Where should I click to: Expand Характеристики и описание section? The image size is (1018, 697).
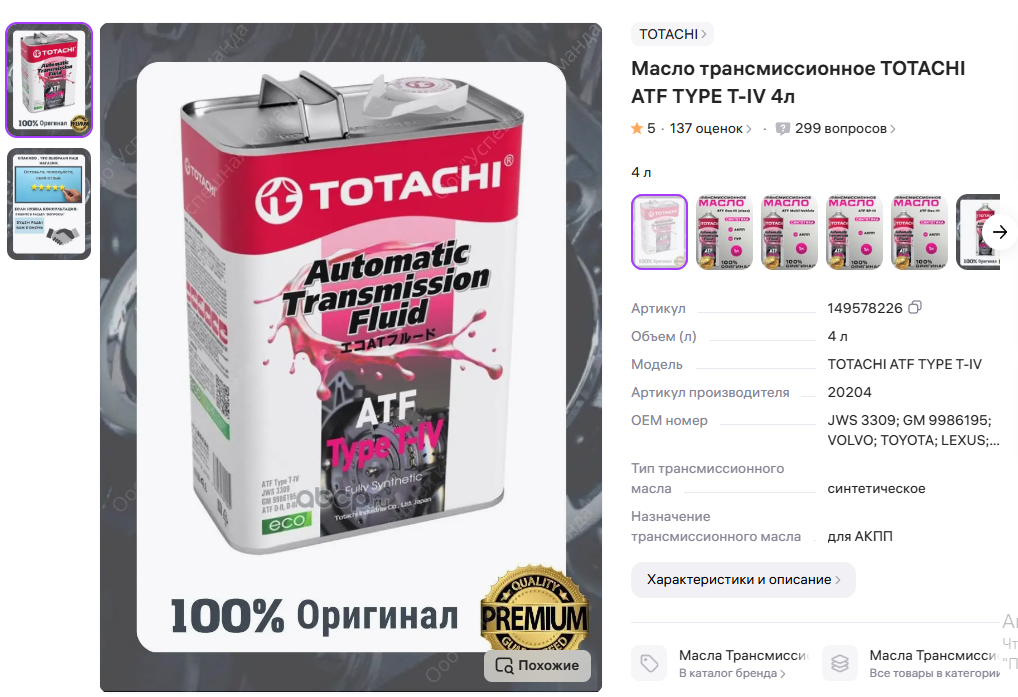(x=743, y=580)
